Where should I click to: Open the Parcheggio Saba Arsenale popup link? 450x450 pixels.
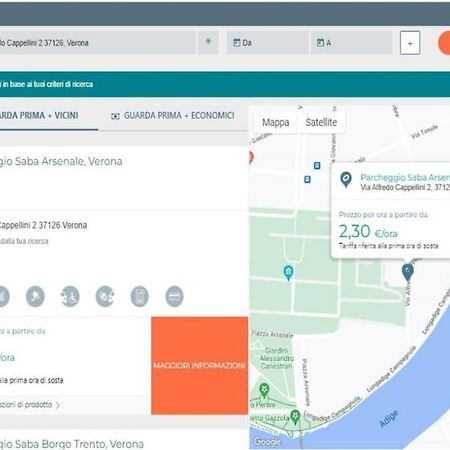[405, 177]
